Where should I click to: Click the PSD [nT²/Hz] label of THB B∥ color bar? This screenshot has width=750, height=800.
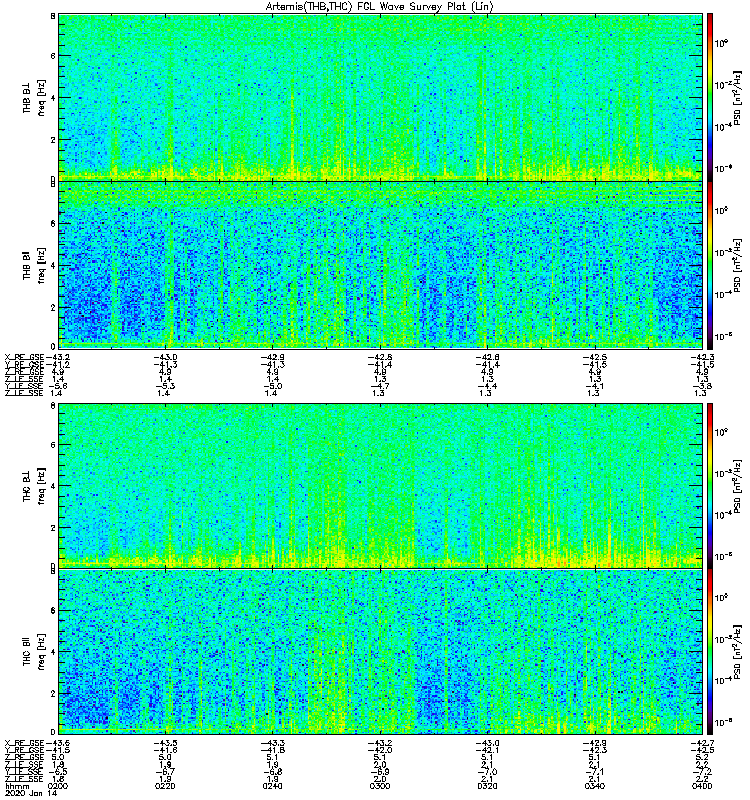click(738, 265)
